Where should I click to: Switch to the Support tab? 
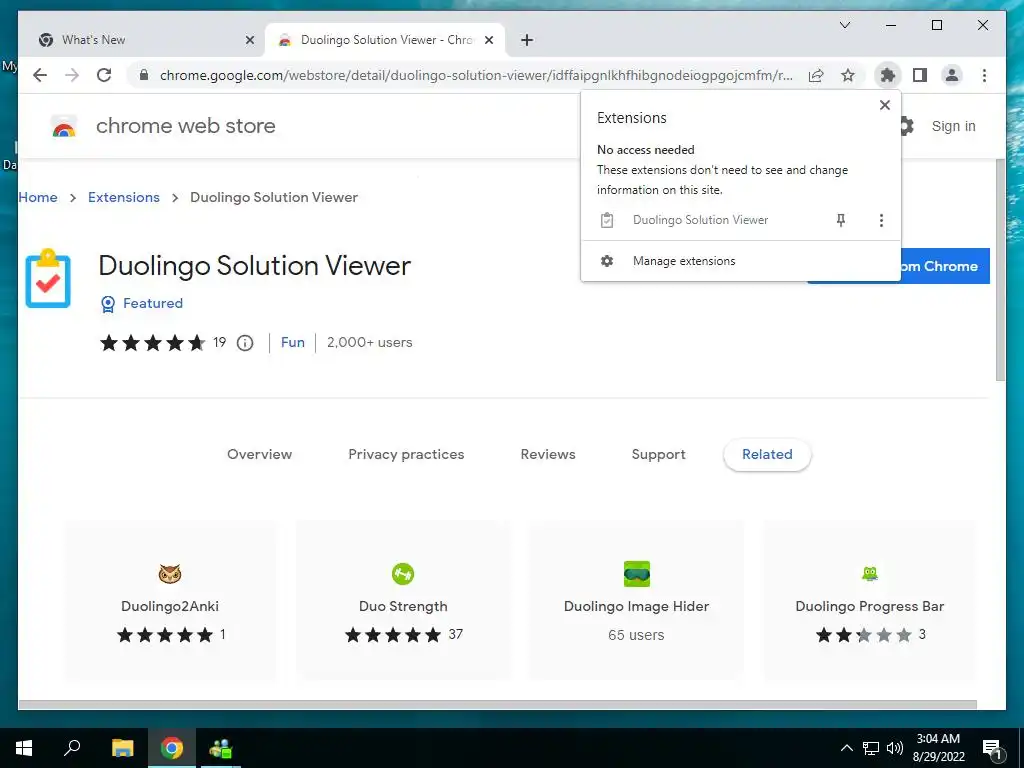tap(658, 454)
